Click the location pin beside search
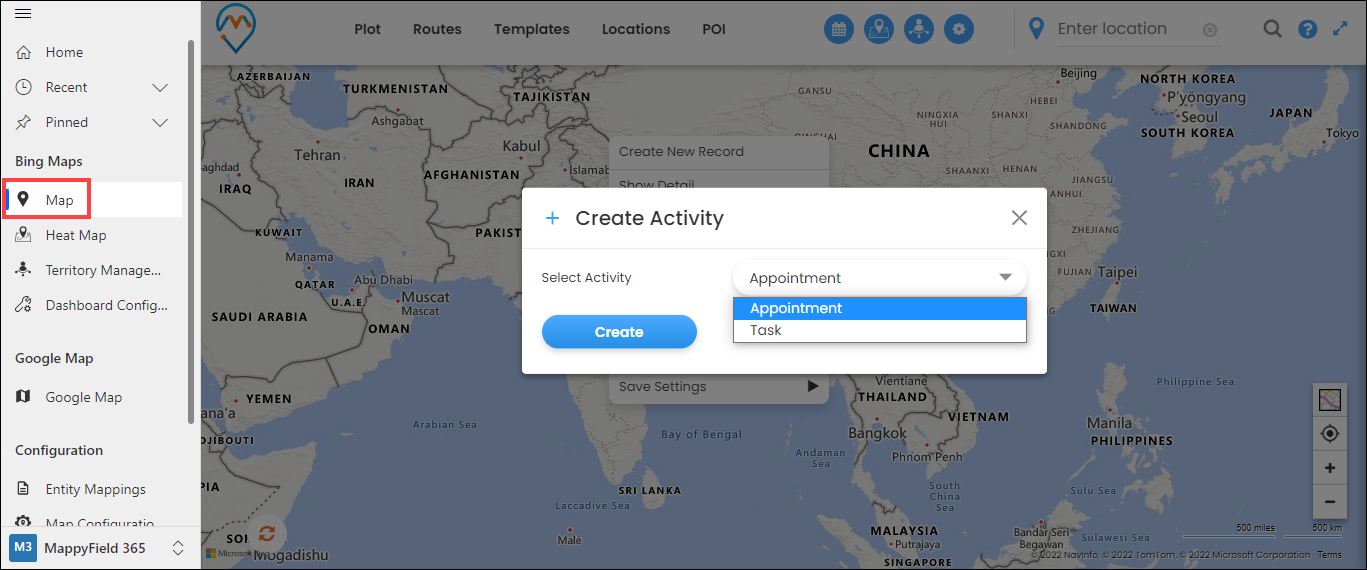The width and height of the screenshot is (1367, 570). [x=1037, y=28]
